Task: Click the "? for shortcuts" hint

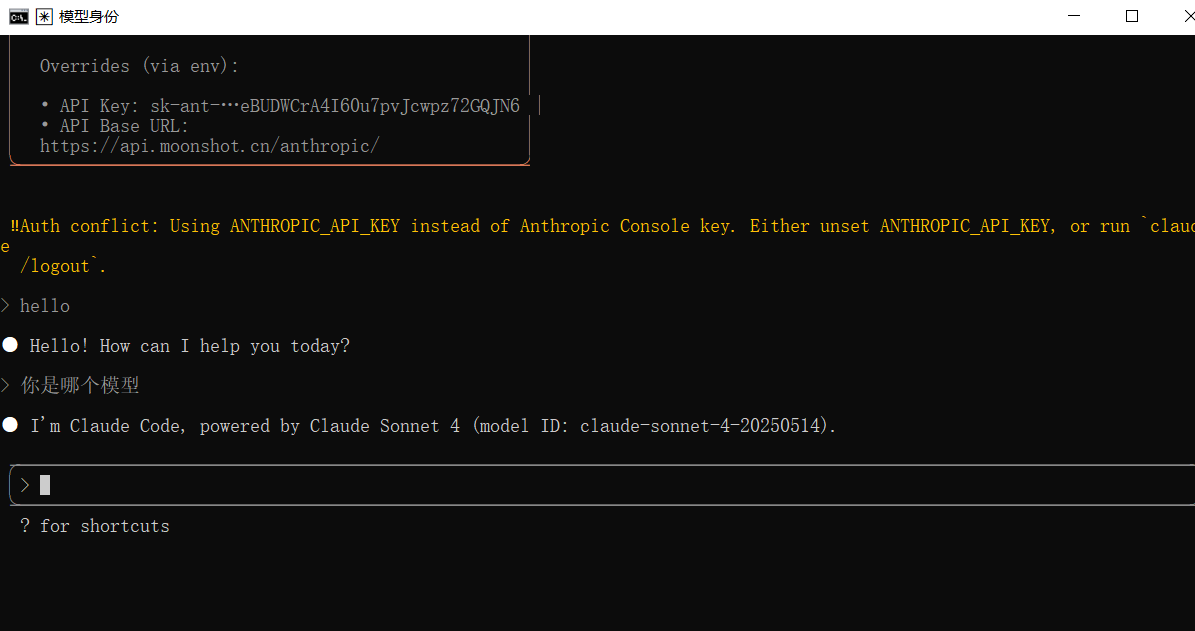Action: click(x=95, y=526)
